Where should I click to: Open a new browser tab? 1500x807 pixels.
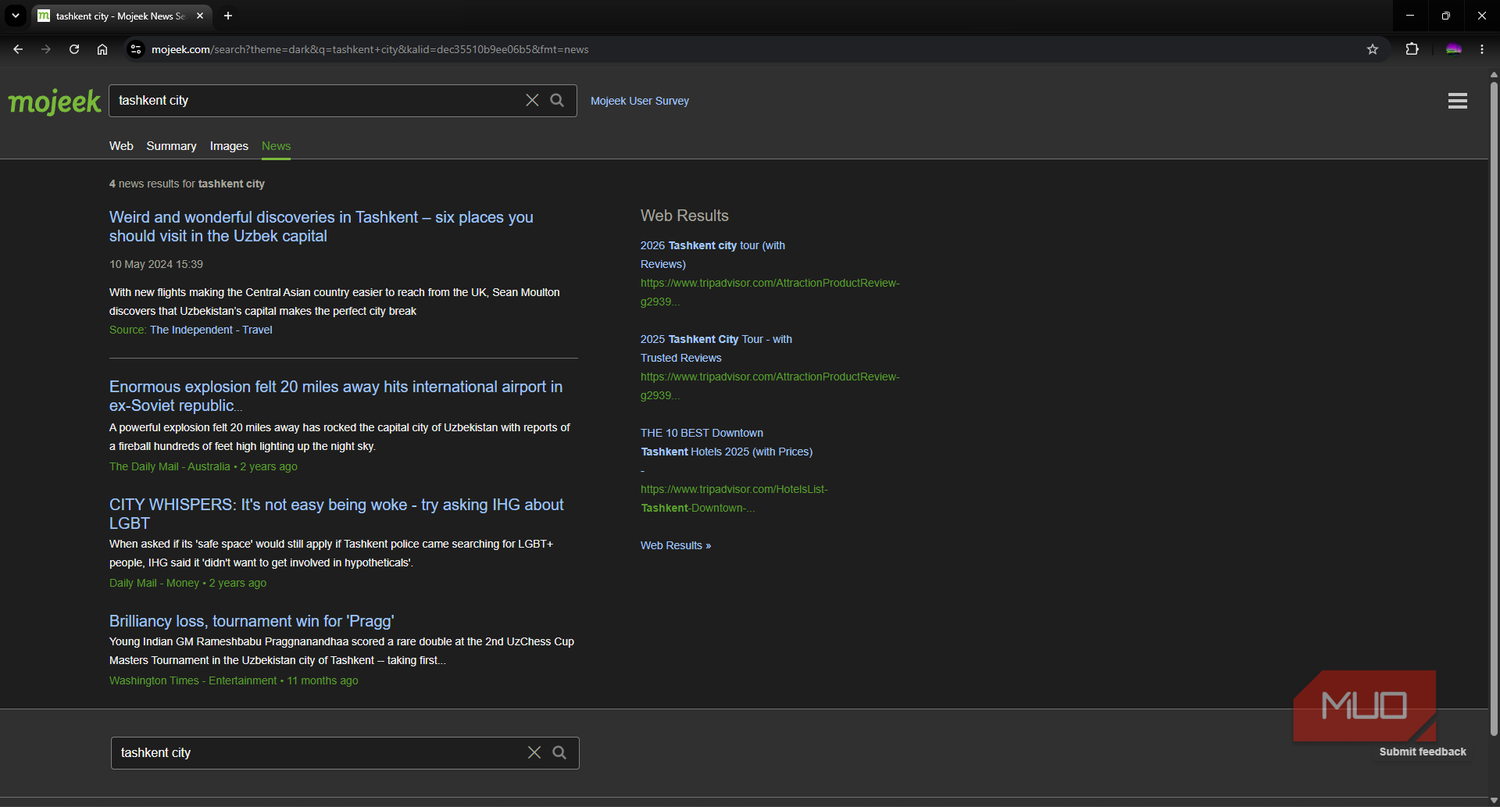point(228,16)
